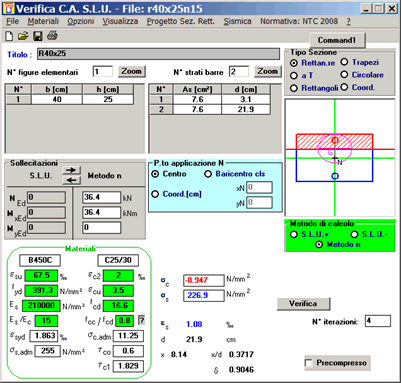This screenshot has width=402, height=383.
Task: Open the ? help menu
Action: 348,21
